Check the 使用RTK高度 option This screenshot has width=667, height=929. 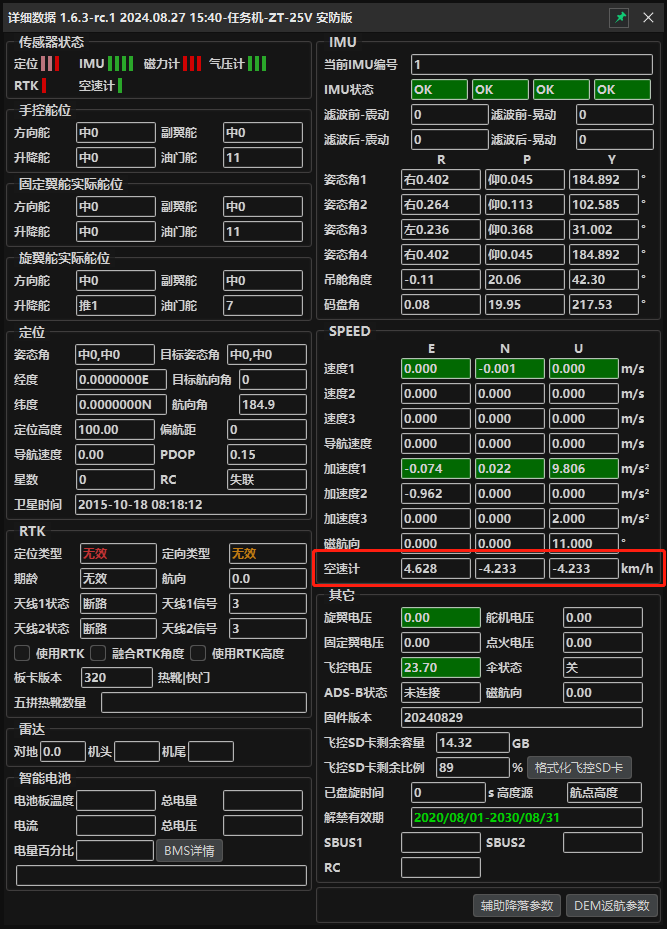(198, 653)
